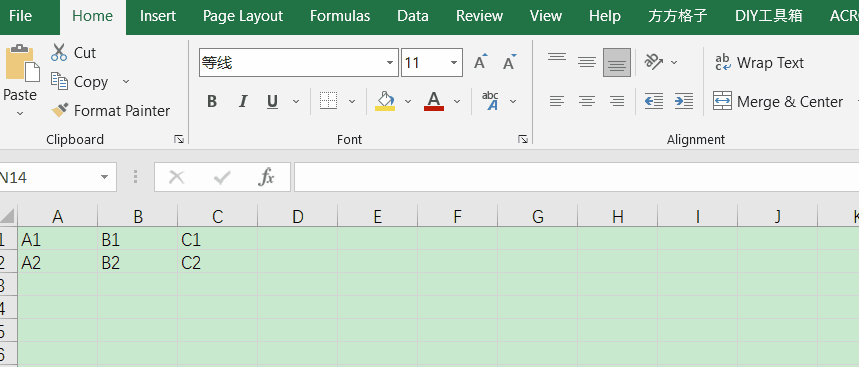
Task: Align text right
Action: pos(617,101)
